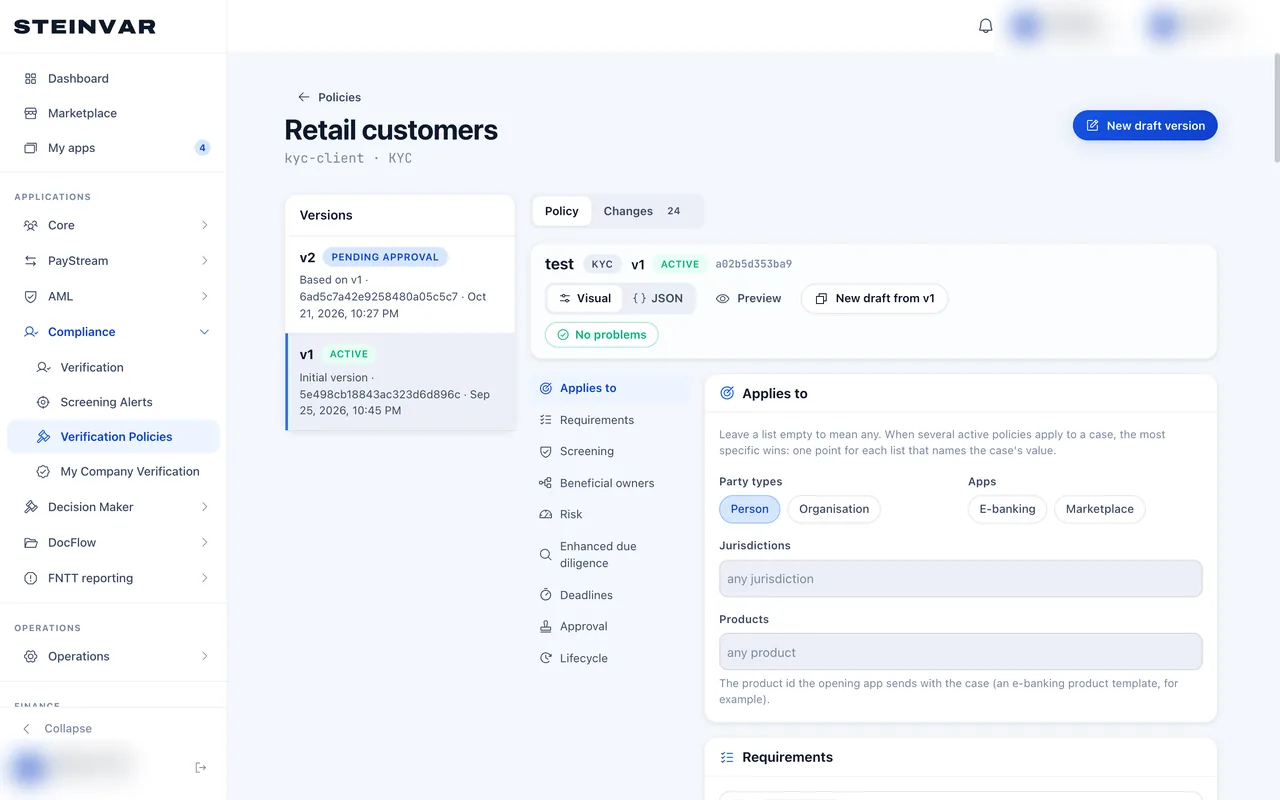Click the My apps count badge 4
This screenshot has width=1280, height=800.
(x=203, y=148)
